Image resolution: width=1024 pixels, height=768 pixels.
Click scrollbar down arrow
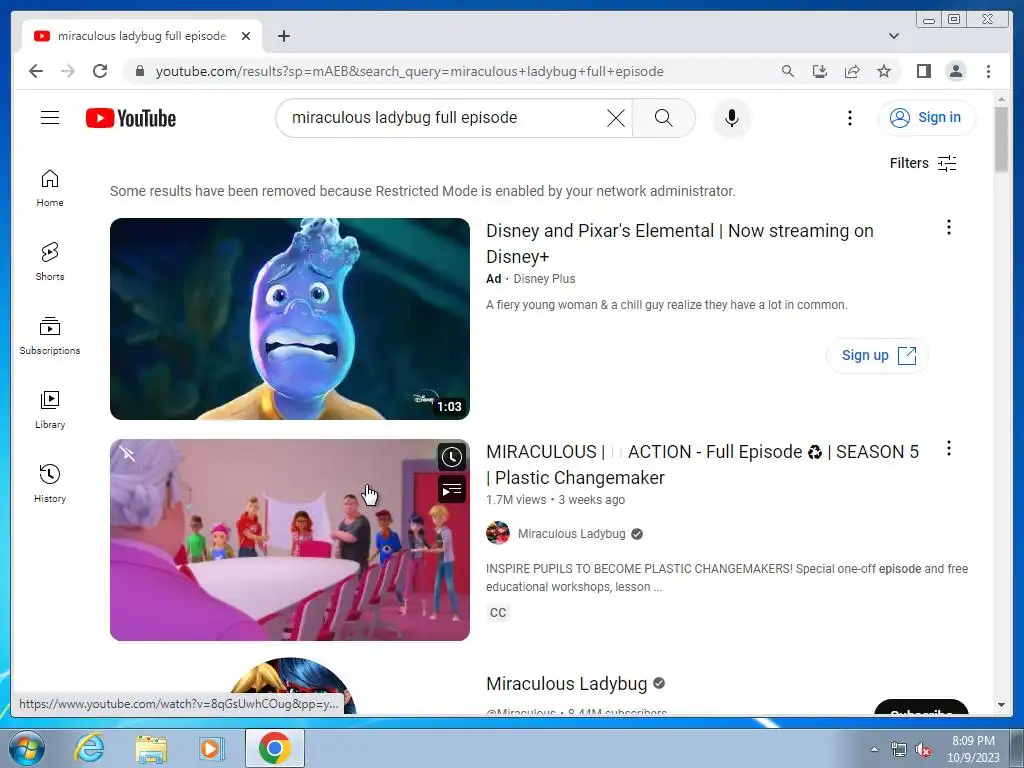click(1002, 705)
